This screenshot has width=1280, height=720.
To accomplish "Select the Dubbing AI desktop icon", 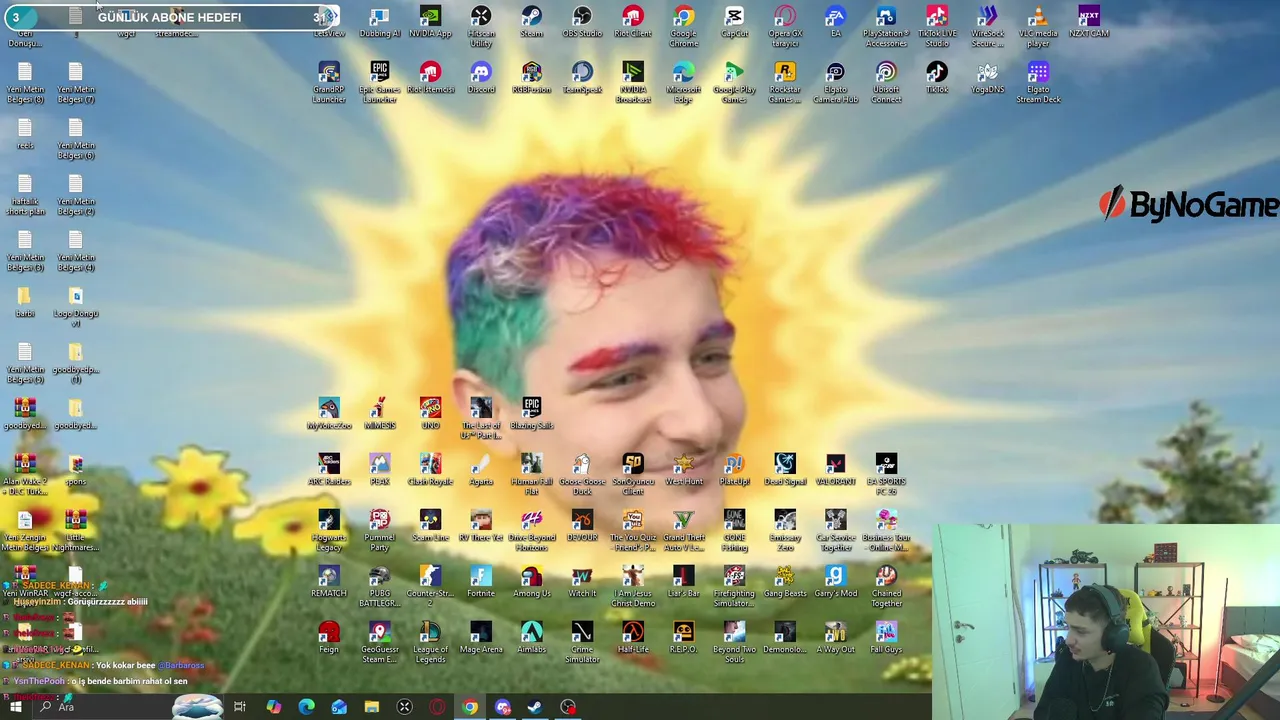I will (379, 23).
